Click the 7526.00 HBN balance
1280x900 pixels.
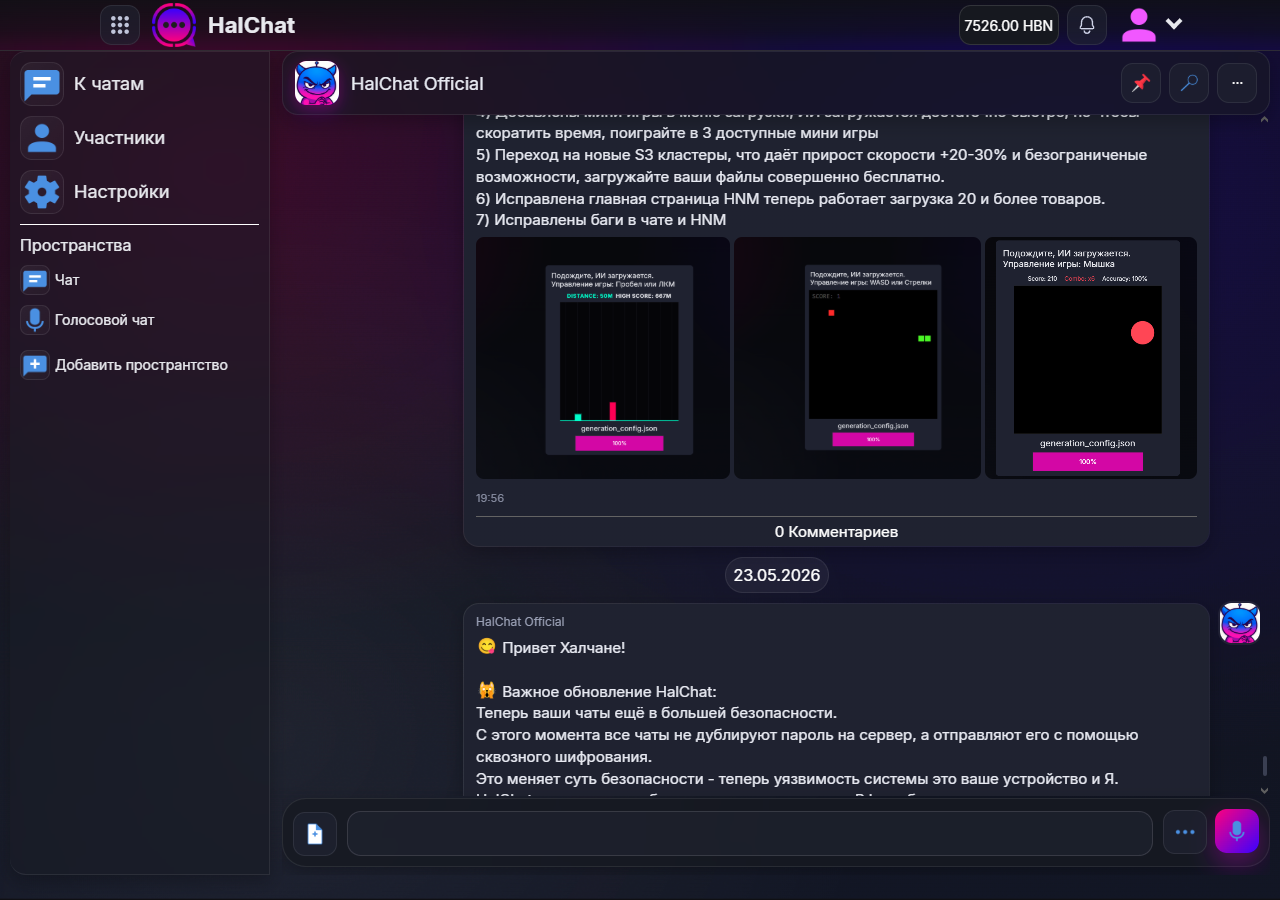pyautogui.click(x=1008, y=25)
